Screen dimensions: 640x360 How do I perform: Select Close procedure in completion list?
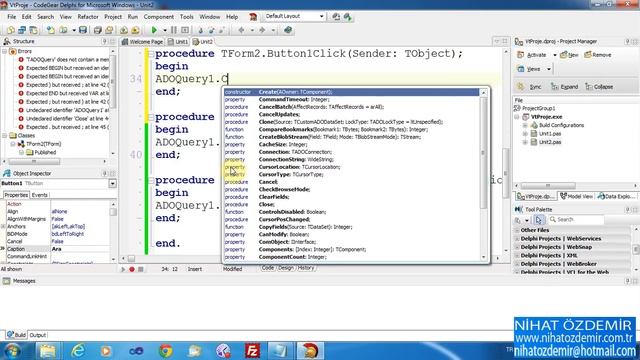[351, 204]
